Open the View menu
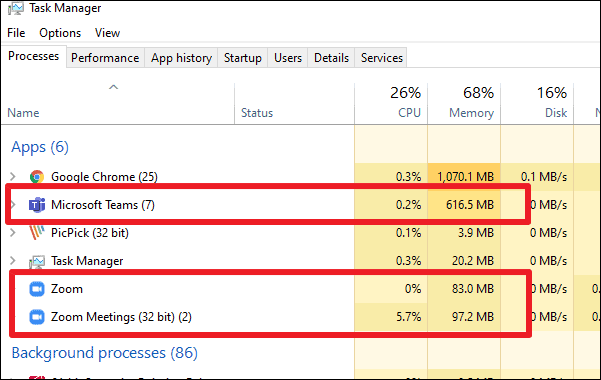The height and width of the screenshot is (380, 601). click(107, 33)
